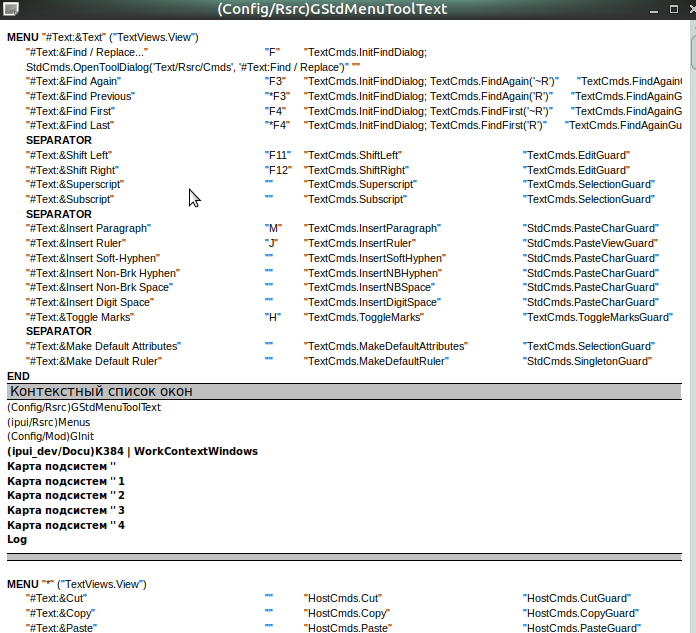Click the "HostCmds.Copy" command text
This screenshot has width=696, height=633.
pos(347,613)
